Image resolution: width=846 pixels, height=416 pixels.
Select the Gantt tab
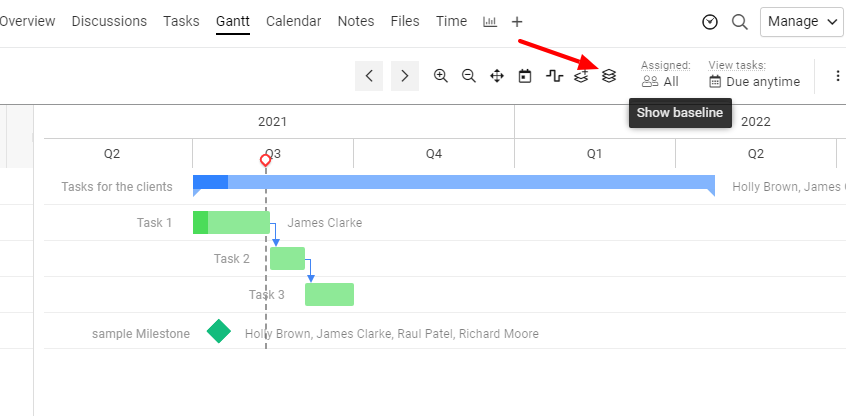[233, 22]
